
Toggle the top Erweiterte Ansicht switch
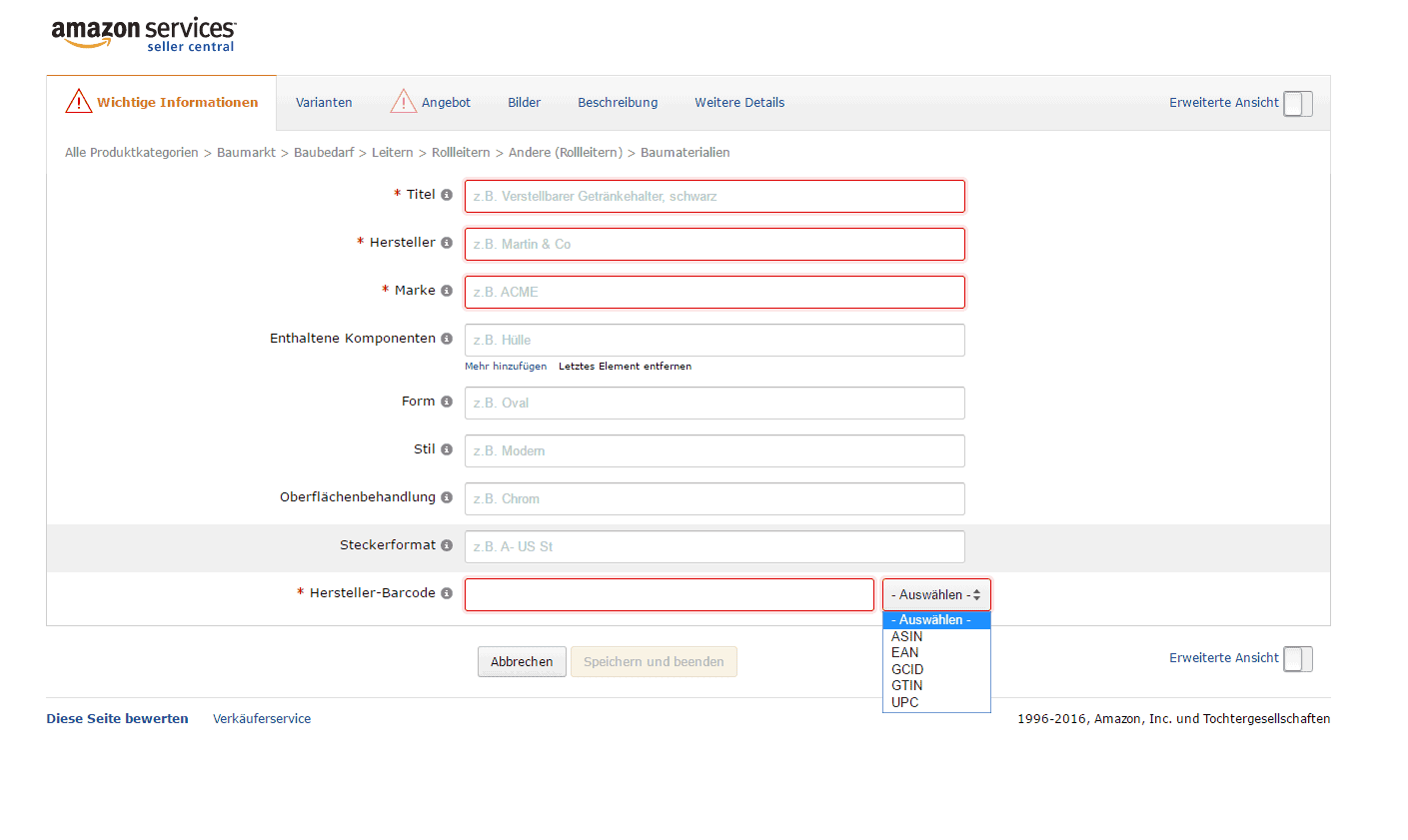point(1298,104)
